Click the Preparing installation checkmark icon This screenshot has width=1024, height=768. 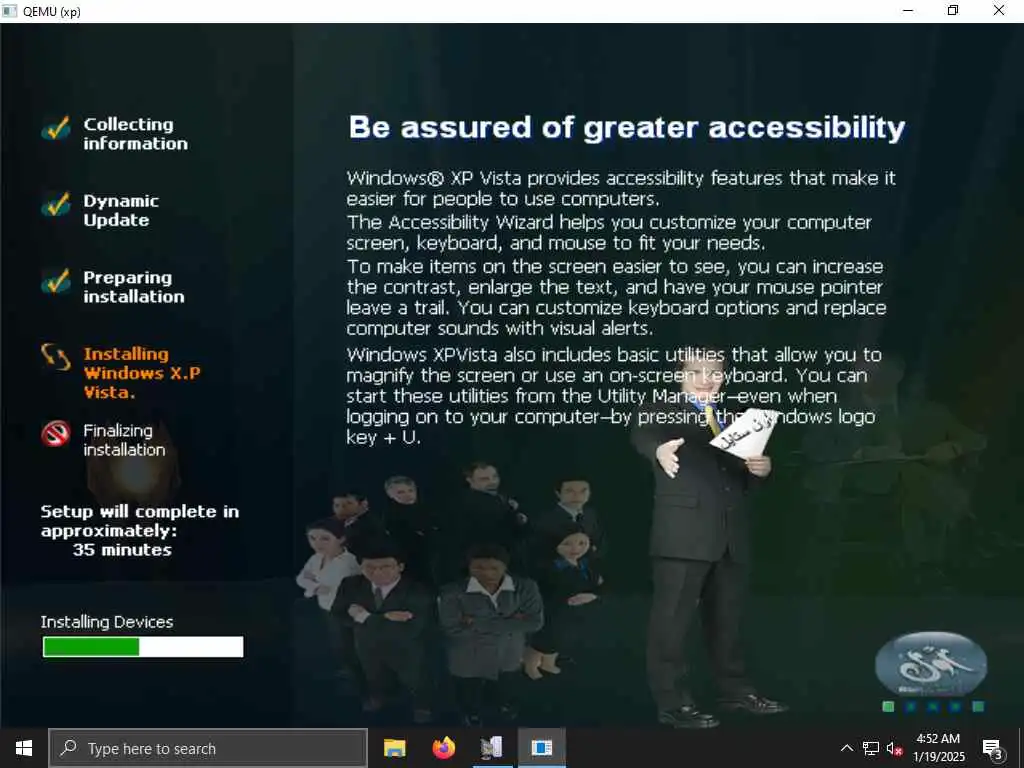point(56,281)
